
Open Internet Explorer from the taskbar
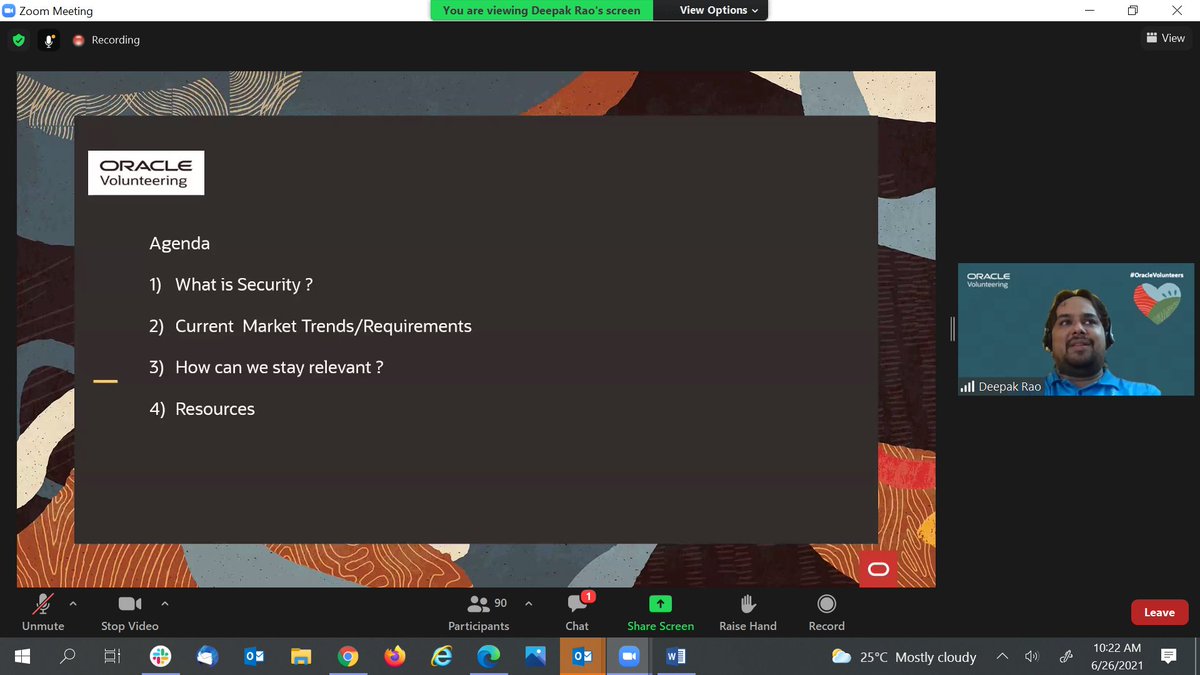tap(441, 657)
